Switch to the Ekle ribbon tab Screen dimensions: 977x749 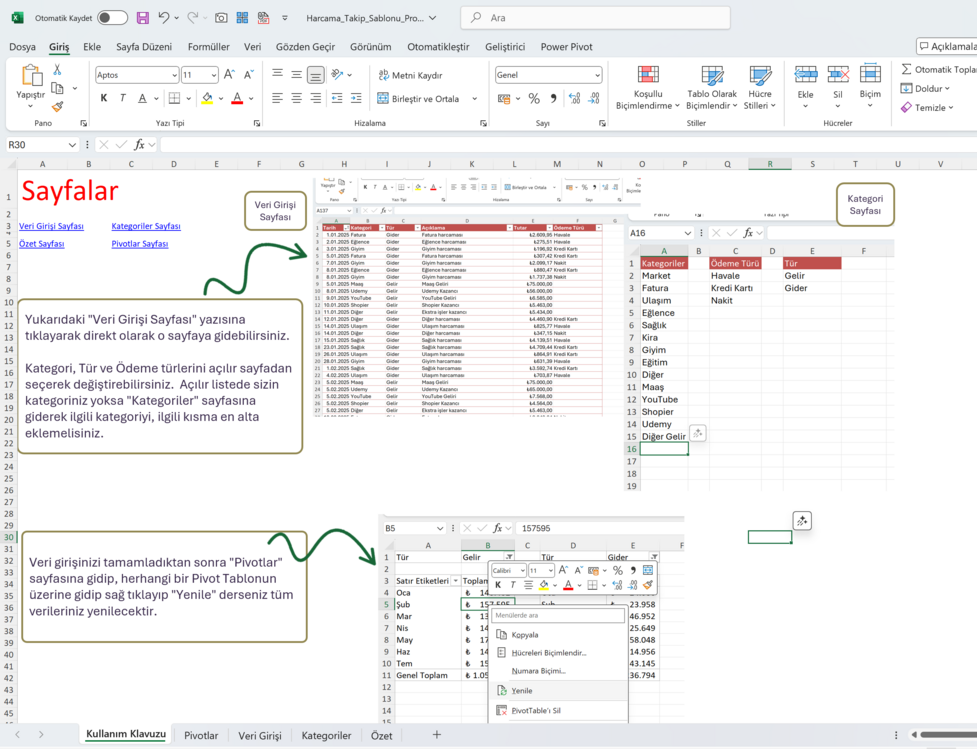click(x=92, y=47)
